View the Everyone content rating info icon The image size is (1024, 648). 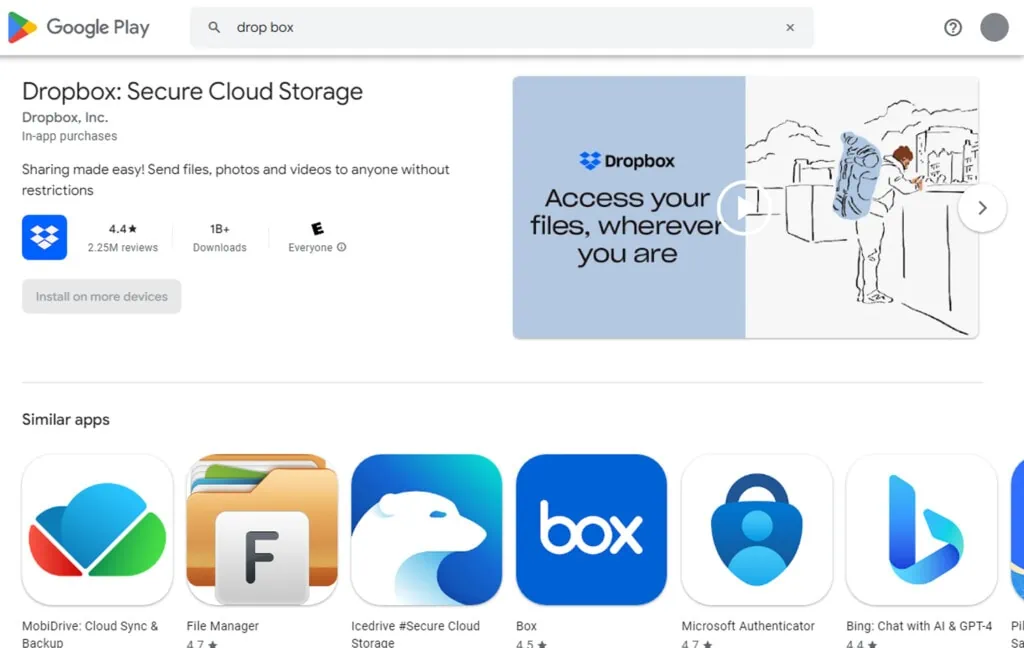pos(342,247)
